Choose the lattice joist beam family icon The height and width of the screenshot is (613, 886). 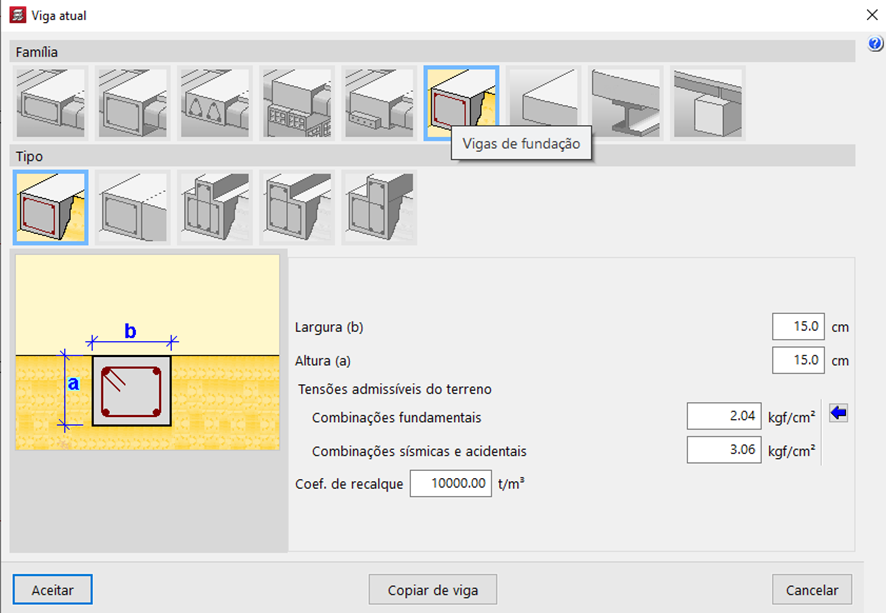pyautogui.click(x=297, y=103)
